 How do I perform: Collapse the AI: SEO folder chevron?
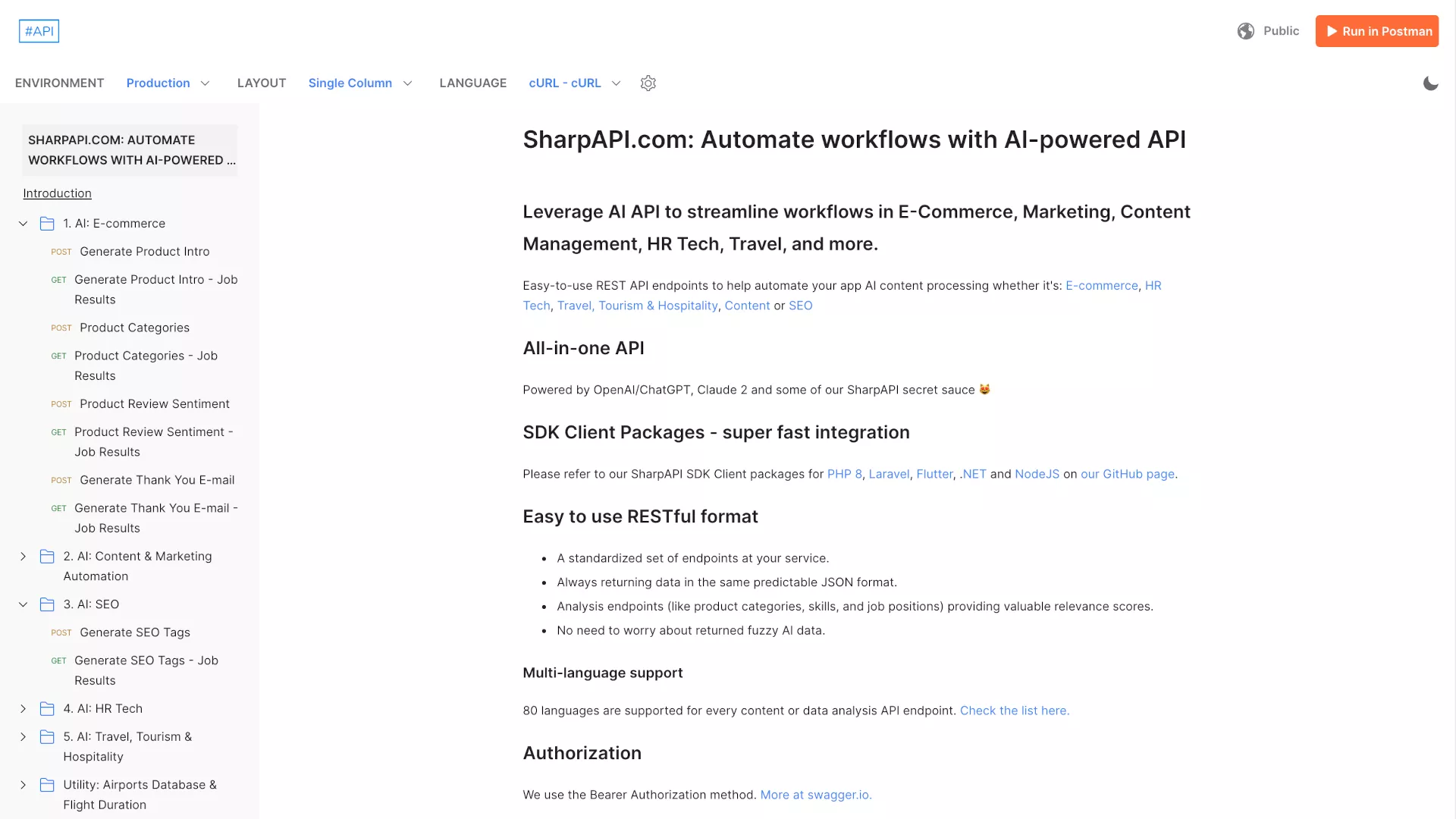[23, 604]
